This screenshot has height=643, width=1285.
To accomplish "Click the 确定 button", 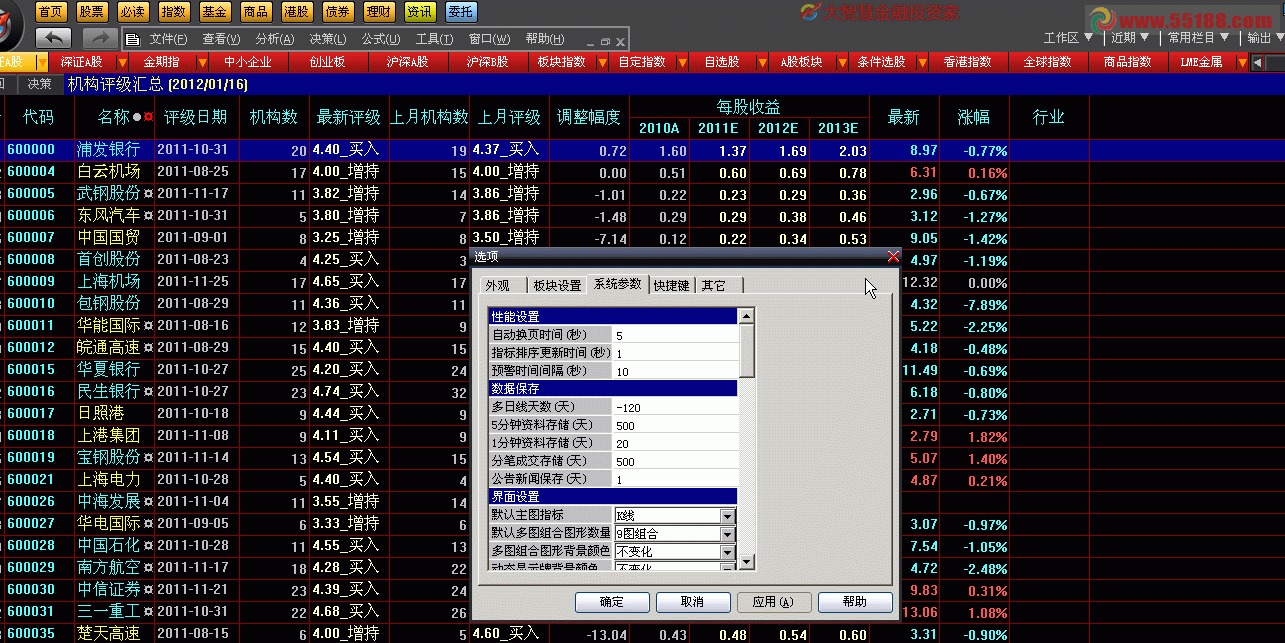I will [x=612, y=602].
